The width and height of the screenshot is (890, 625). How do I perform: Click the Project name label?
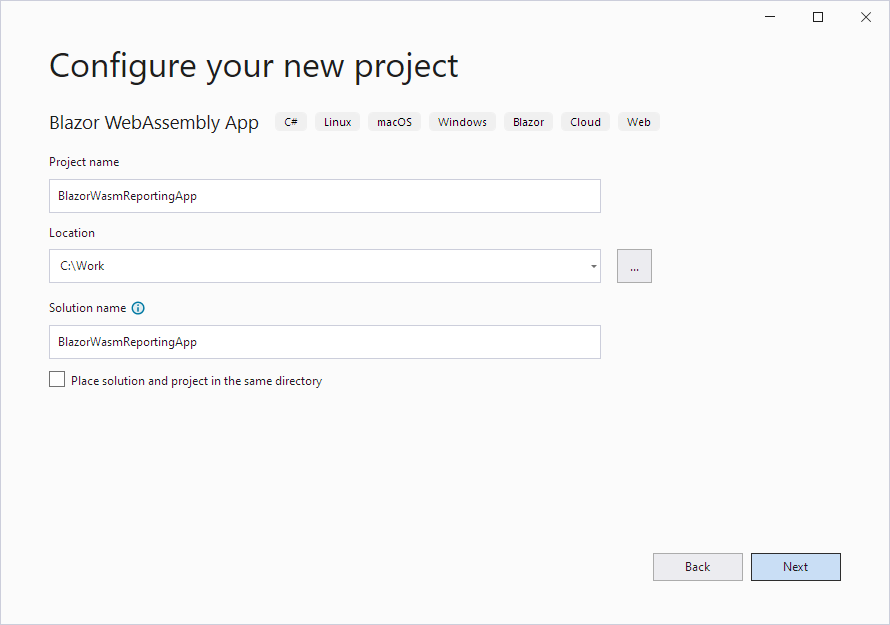pos(84,162)
